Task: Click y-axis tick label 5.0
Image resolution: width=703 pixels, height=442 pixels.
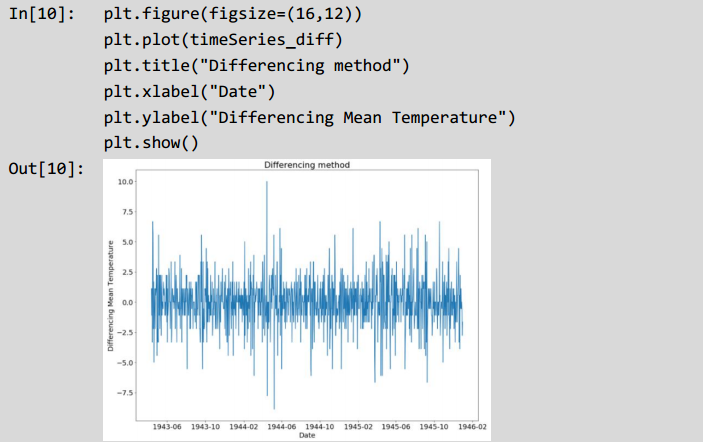Action: (x=127, y=242)
